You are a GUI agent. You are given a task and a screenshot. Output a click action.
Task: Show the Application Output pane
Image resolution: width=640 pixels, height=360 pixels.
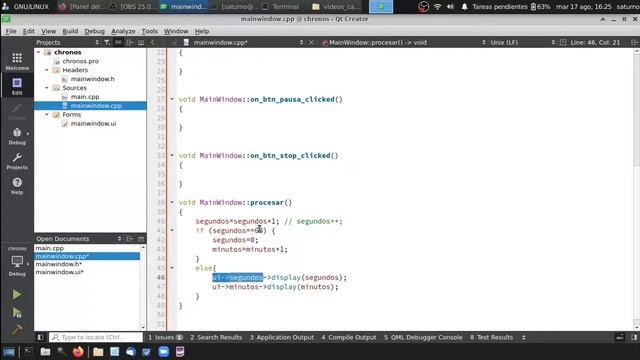(282, 337)
